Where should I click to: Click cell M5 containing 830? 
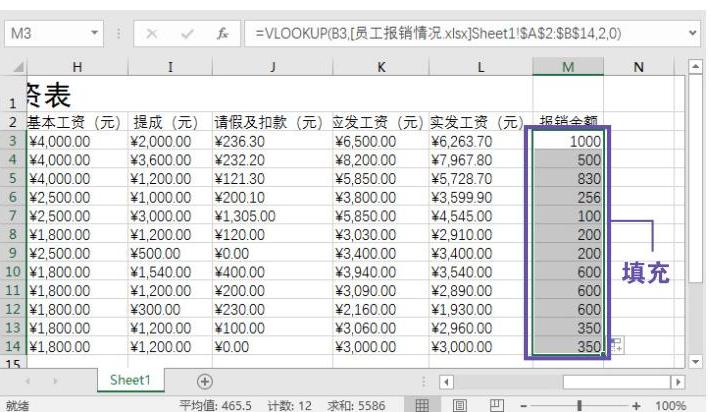[568, 179]
